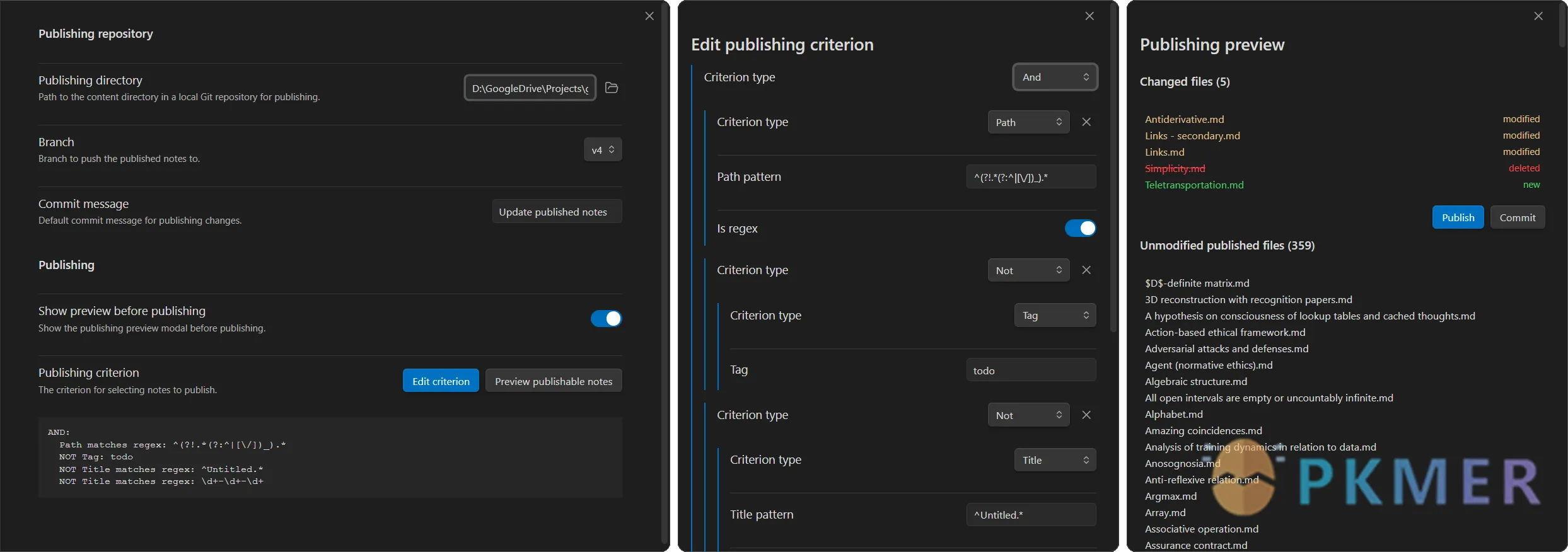Image resolution: width=1568 pixels, height=552 pixels.
Task: Select $D$-definite matrix.md in unmodified files
Action: pos(1197,283)
